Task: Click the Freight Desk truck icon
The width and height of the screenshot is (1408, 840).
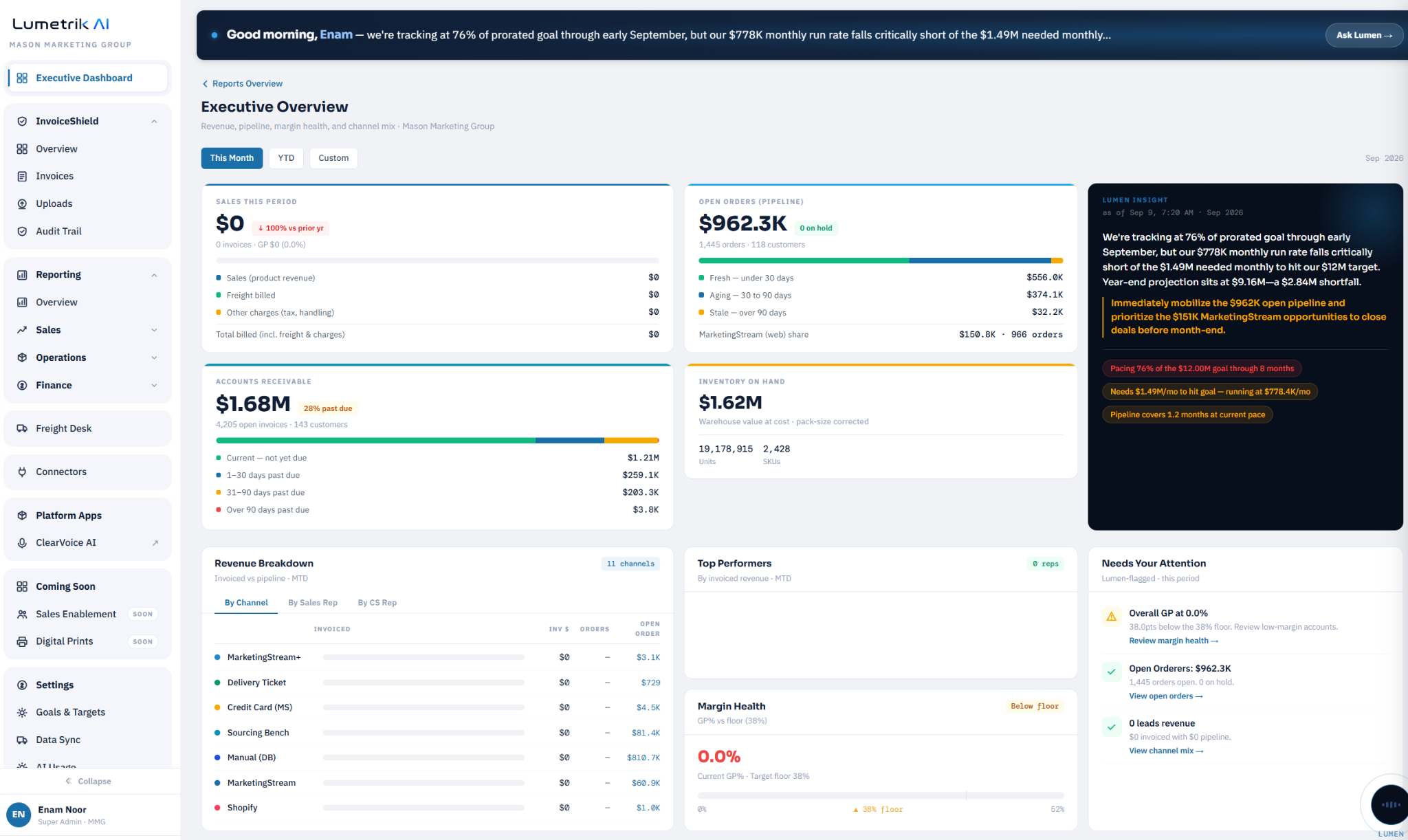Action: coord(22,429)
